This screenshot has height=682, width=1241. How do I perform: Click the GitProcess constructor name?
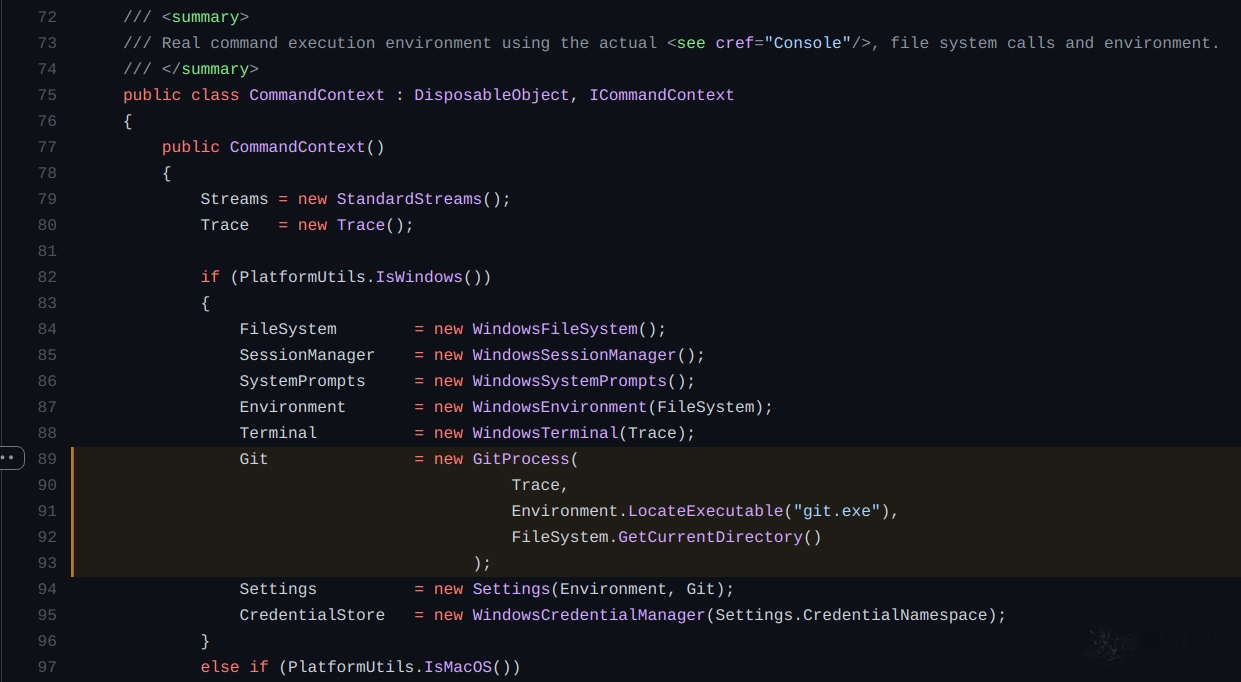pos(521,459)
